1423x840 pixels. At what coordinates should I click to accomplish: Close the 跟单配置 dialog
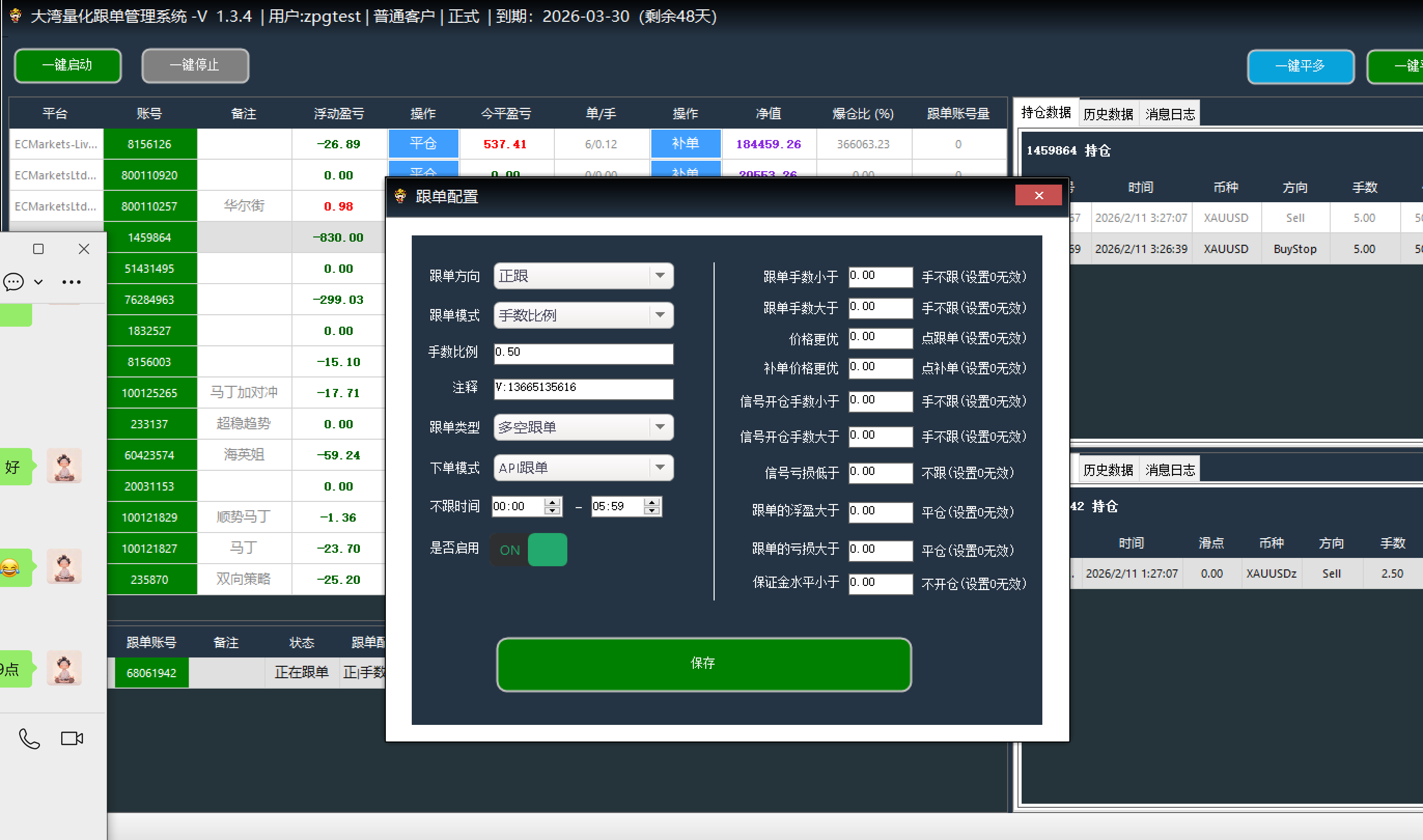[1038, 195]
